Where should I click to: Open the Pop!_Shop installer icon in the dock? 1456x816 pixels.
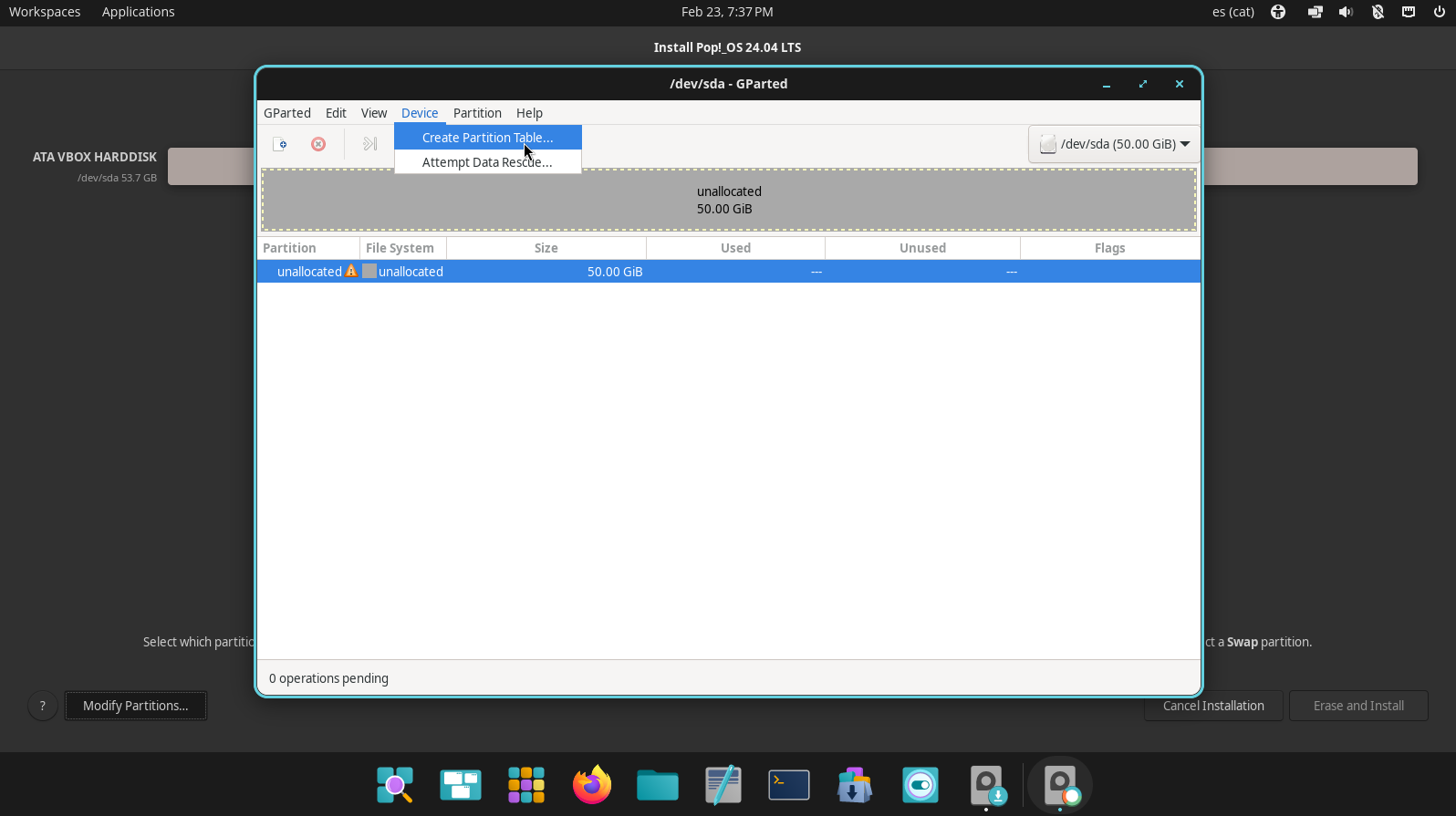855,785
